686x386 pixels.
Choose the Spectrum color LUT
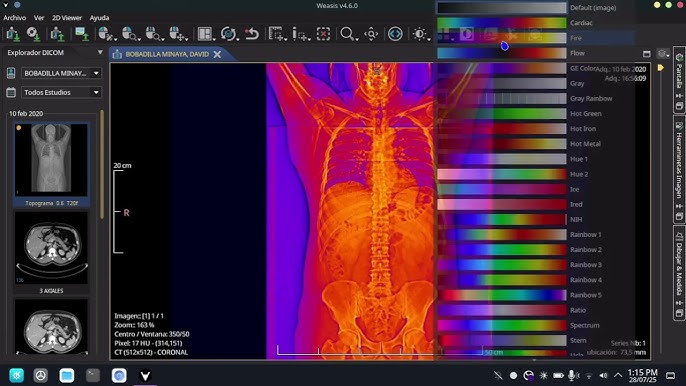[x=536, y=325]
